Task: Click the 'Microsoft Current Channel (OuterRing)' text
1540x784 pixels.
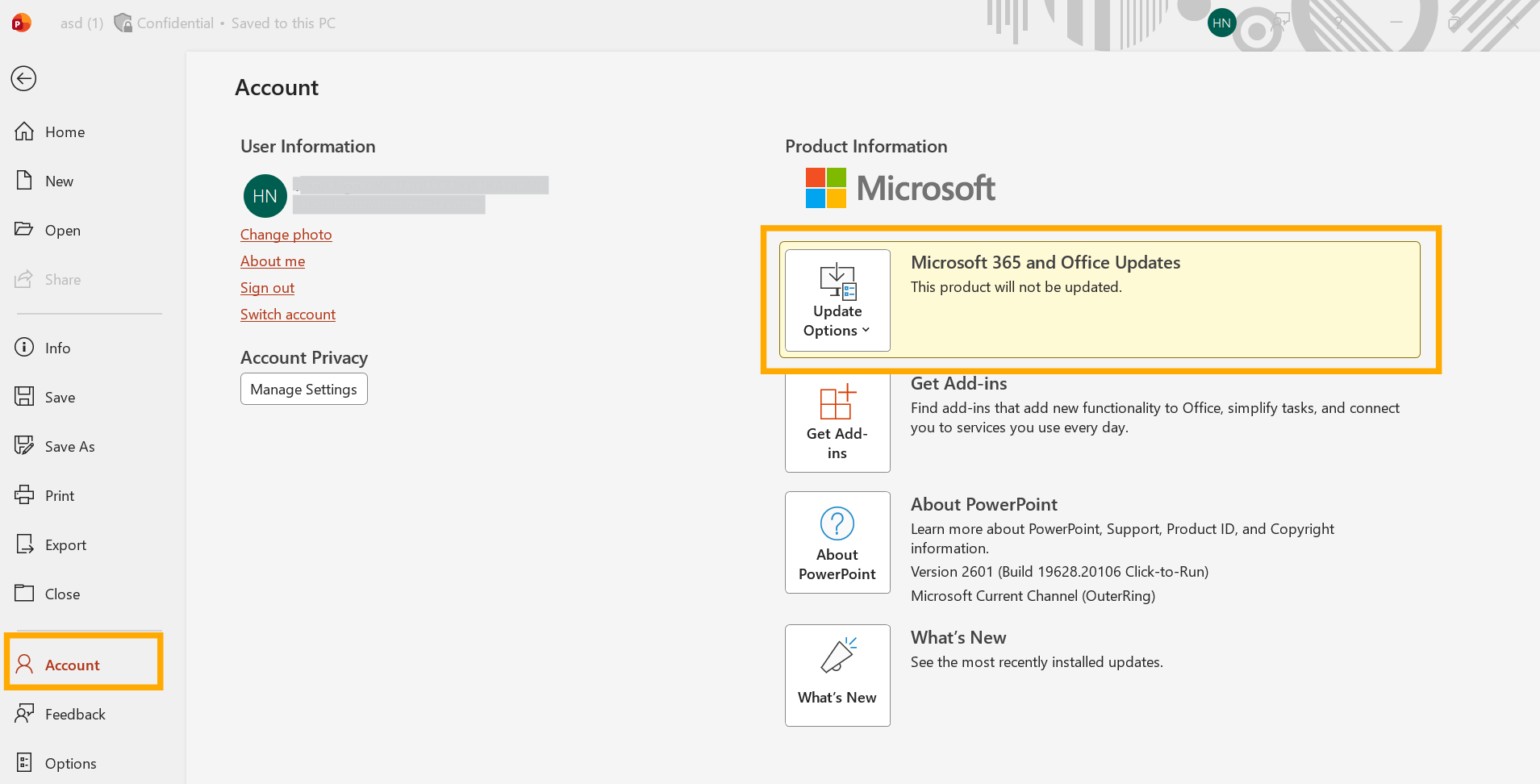Action: (x=1033, y=595)
